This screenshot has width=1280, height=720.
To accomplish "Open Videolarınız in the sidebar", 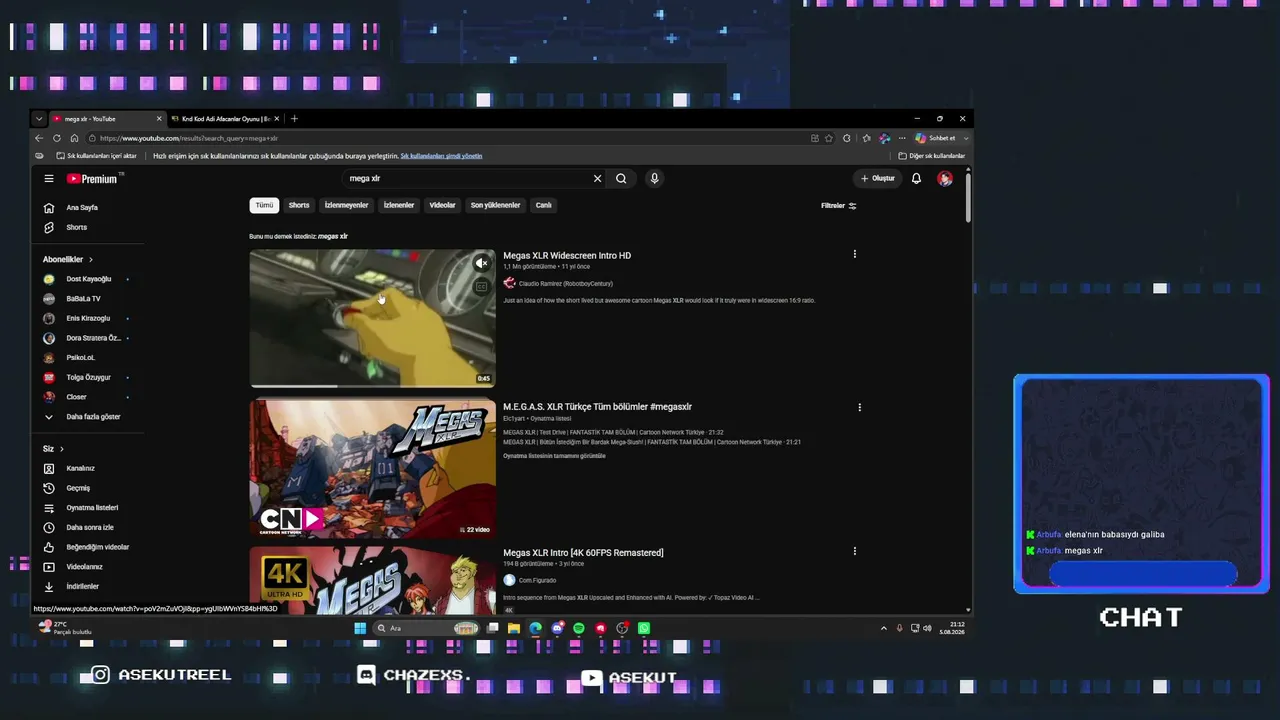I will click(84, 567).
